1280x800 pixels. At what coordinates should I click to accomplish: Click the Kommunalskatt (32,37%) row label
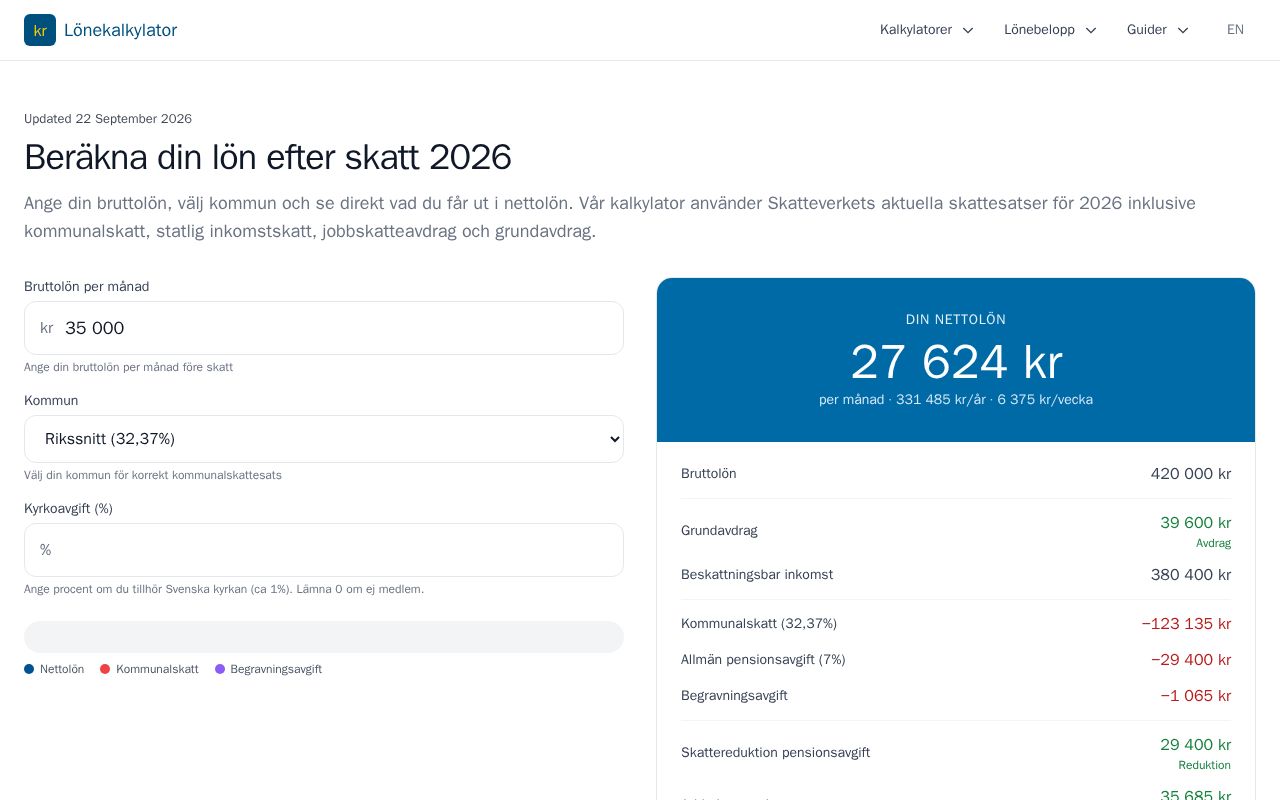(x=759, y=624)
